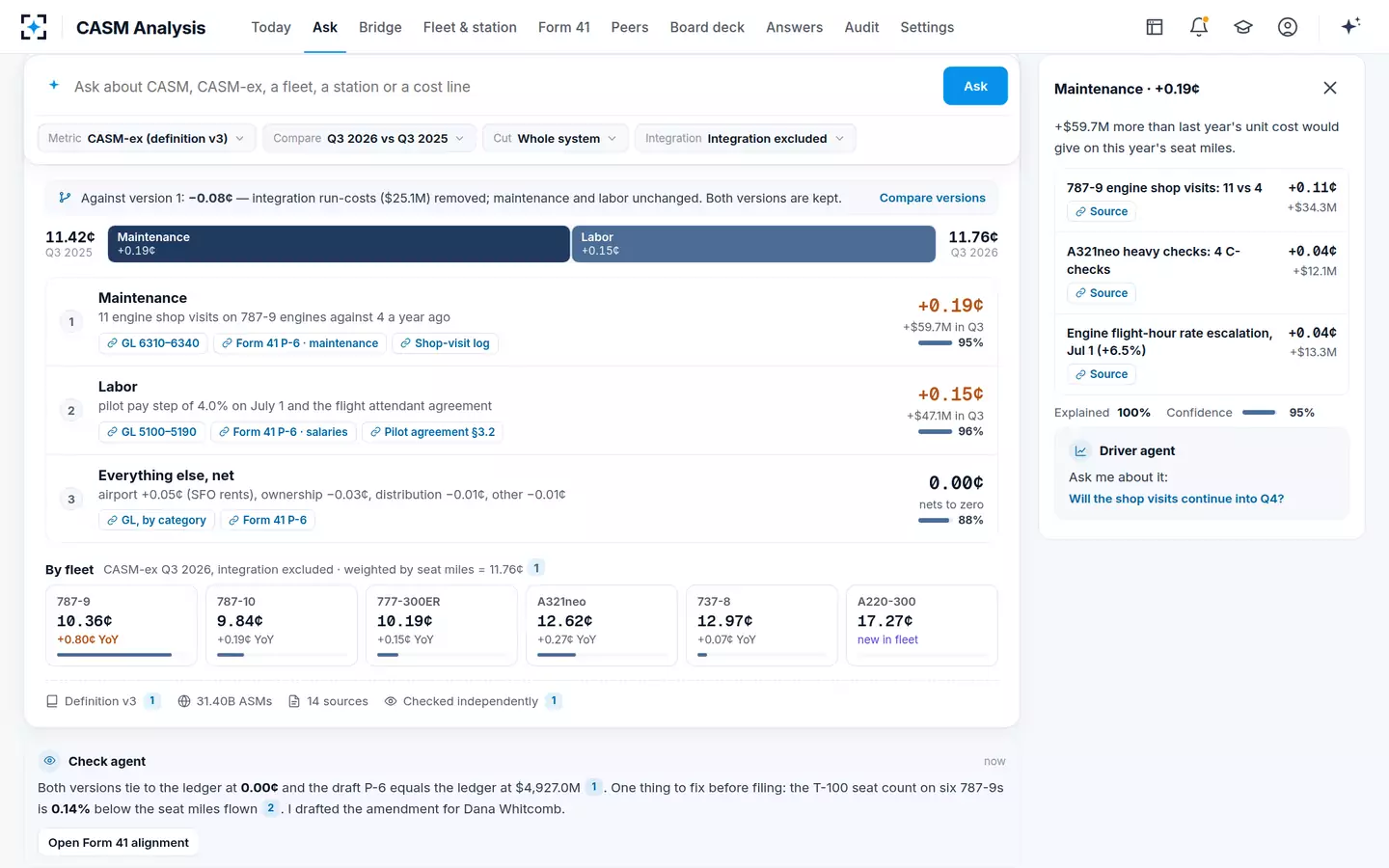Switch to the Bridge tab
The width and height of the screenshot is (1389, 868).
(380, 27)
